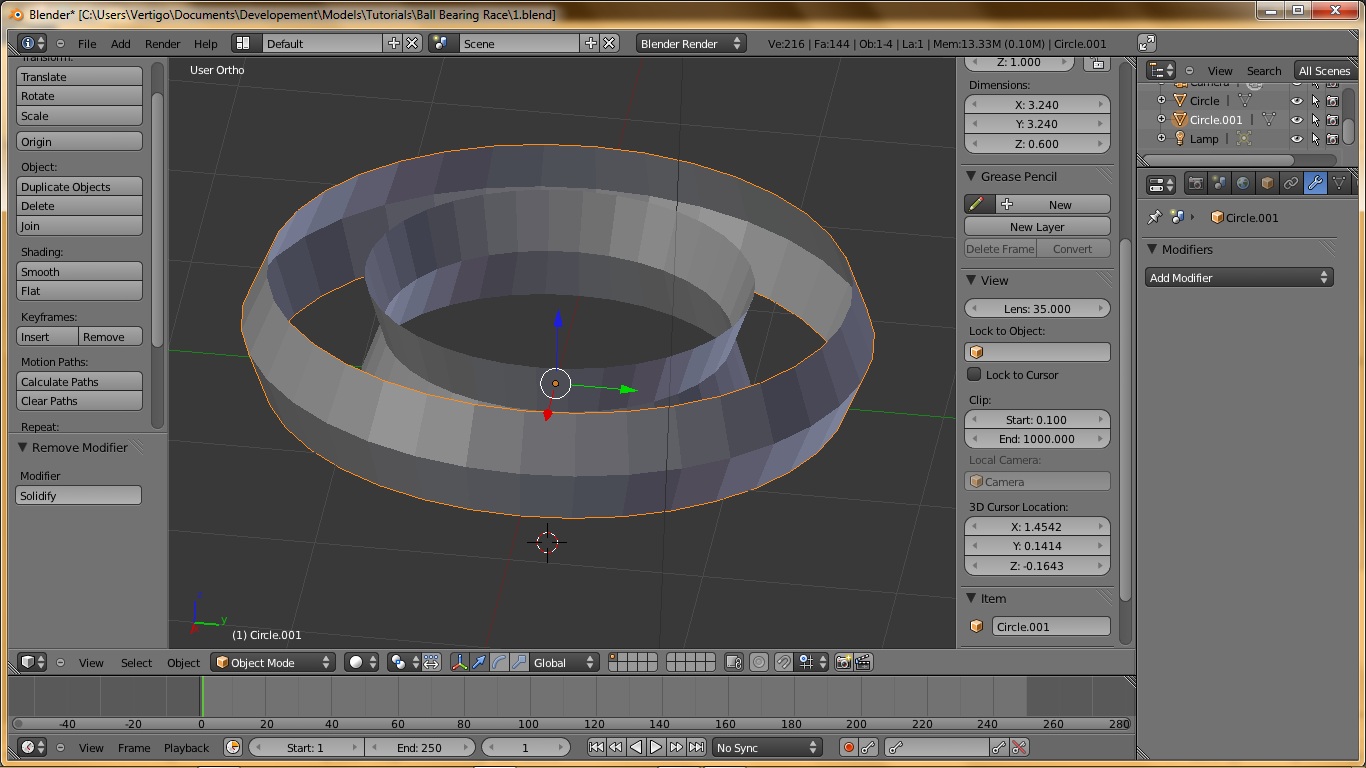Open the World properties globe icon

1243,184
